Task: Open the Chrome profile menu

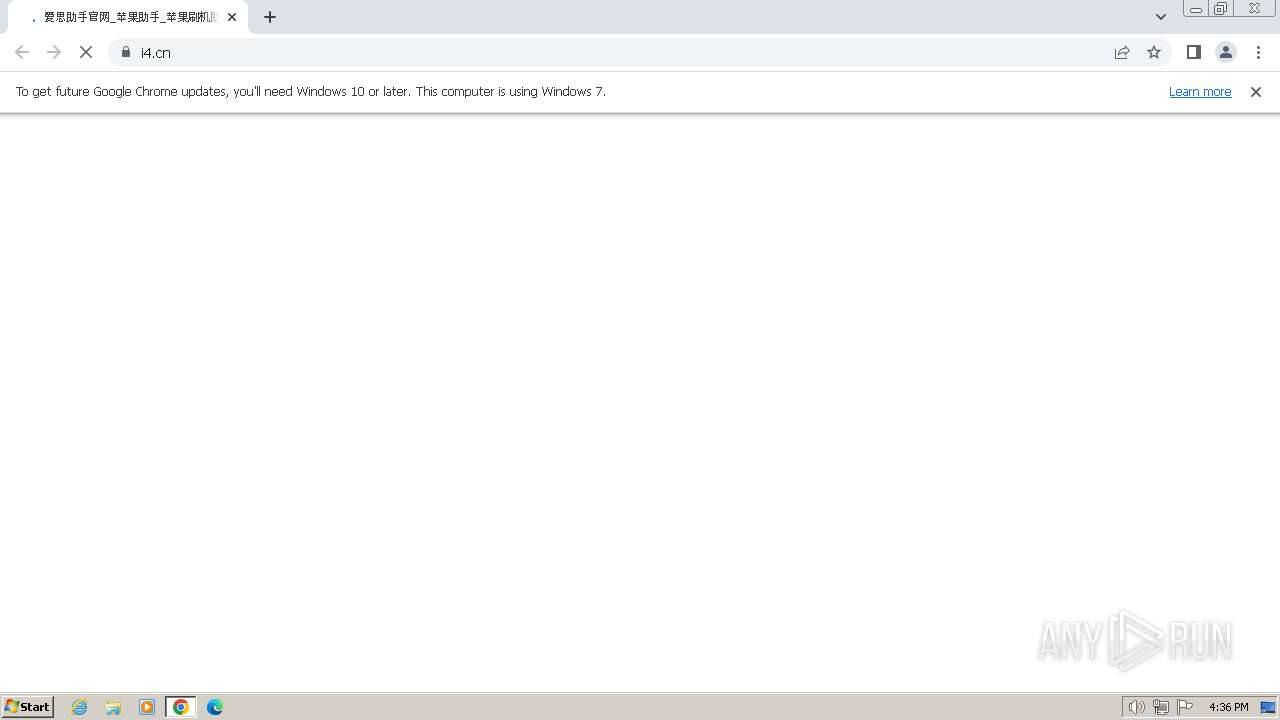Action: tap(1226, 52)
